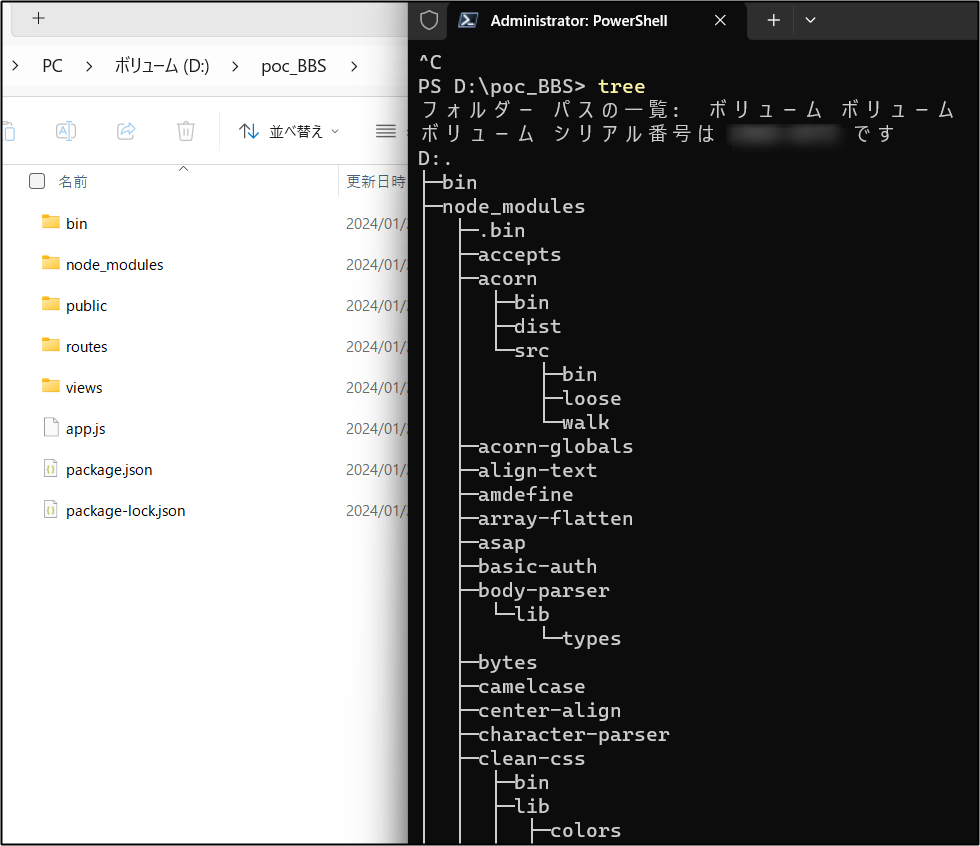Viewport: 980px width, 846px height.
Task: Select the node_modules folder in Explorer
Action: [114, 265]
